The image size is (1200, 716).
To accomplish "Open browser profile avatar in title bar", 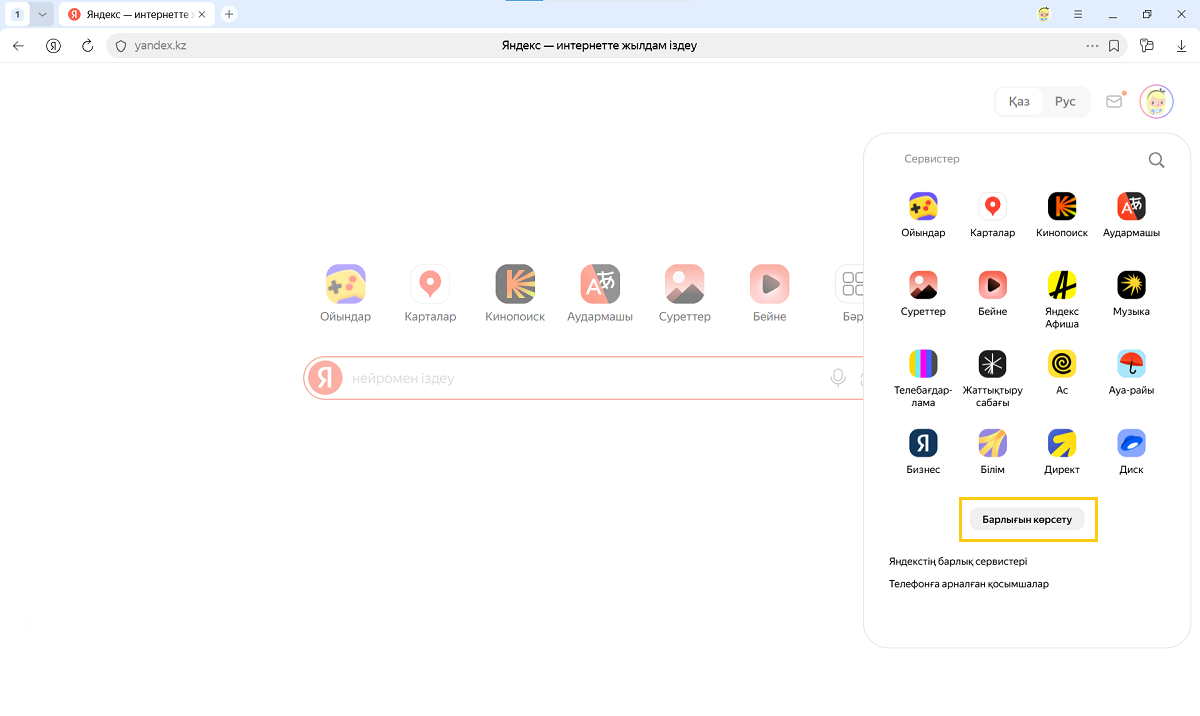I will point(1044,14).
